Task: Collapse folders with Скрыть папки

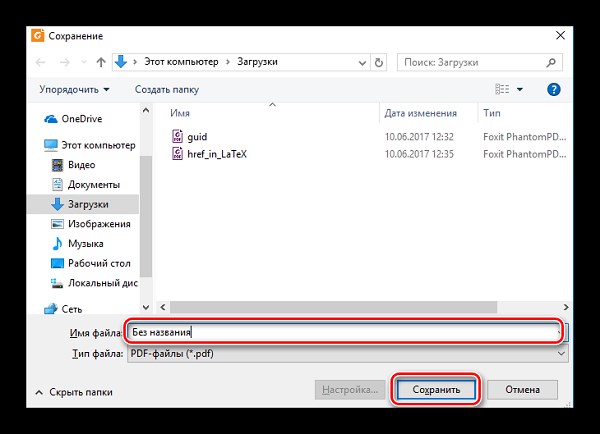Action: pos(74,392)
